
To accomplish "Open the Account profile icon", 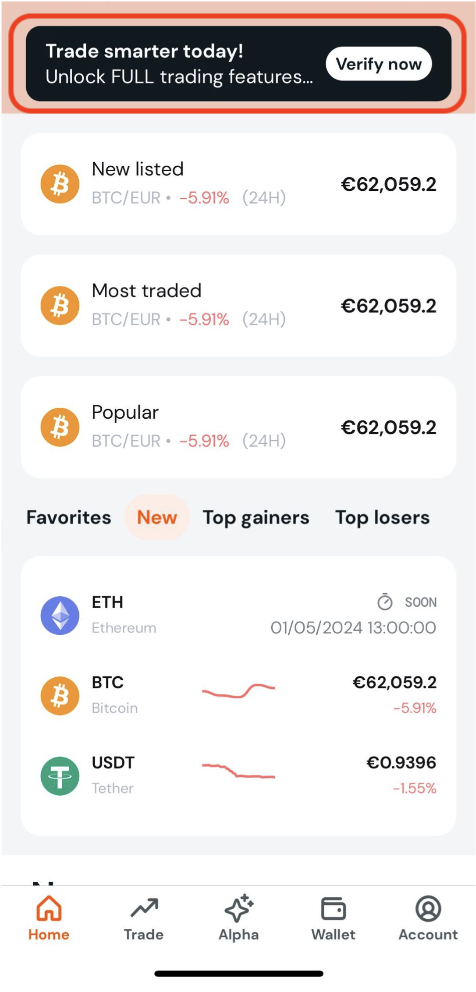I will (428, 909).
